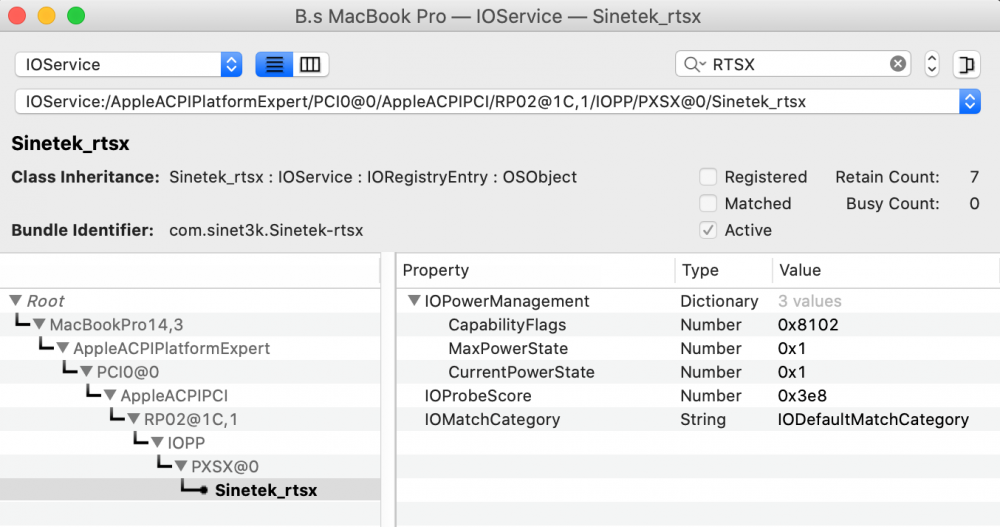Collapse the PCI0@0 node
Screen dimensions: 1000x527
87,371
